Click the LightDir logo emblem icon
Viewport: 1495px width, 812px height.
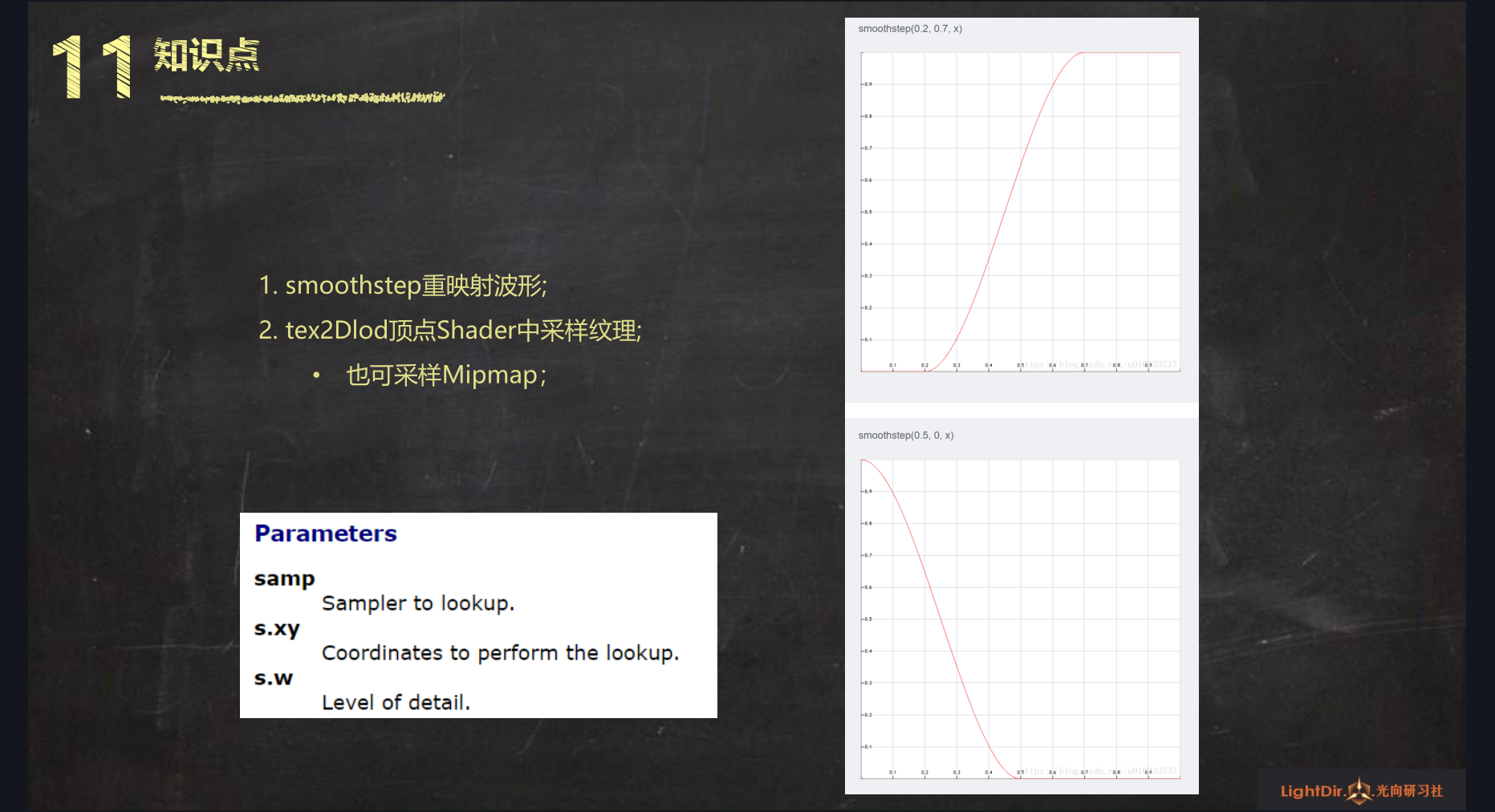pyautogui.click(x=1359, y=791)
